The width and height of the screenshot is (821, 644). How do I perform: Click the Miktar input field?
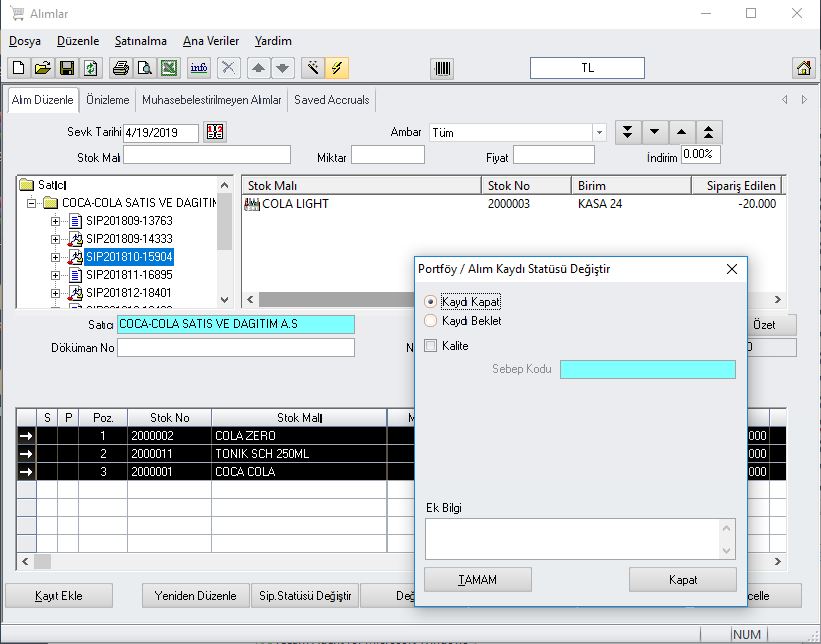(387, 155)
